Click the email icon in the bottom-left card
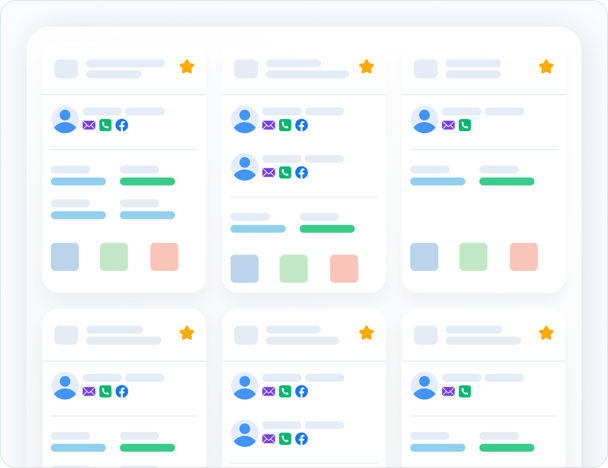Image resolution: width=608 pixels, height=468 pixels. (89, 391)
